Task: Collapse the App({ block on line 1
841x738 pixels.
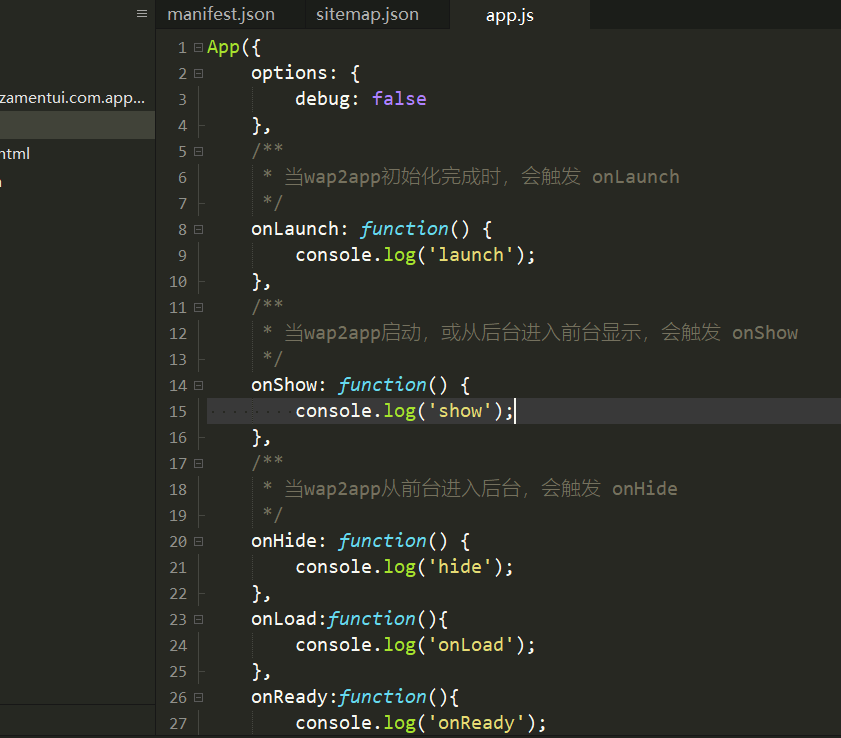Action: (x=198, y=48)
